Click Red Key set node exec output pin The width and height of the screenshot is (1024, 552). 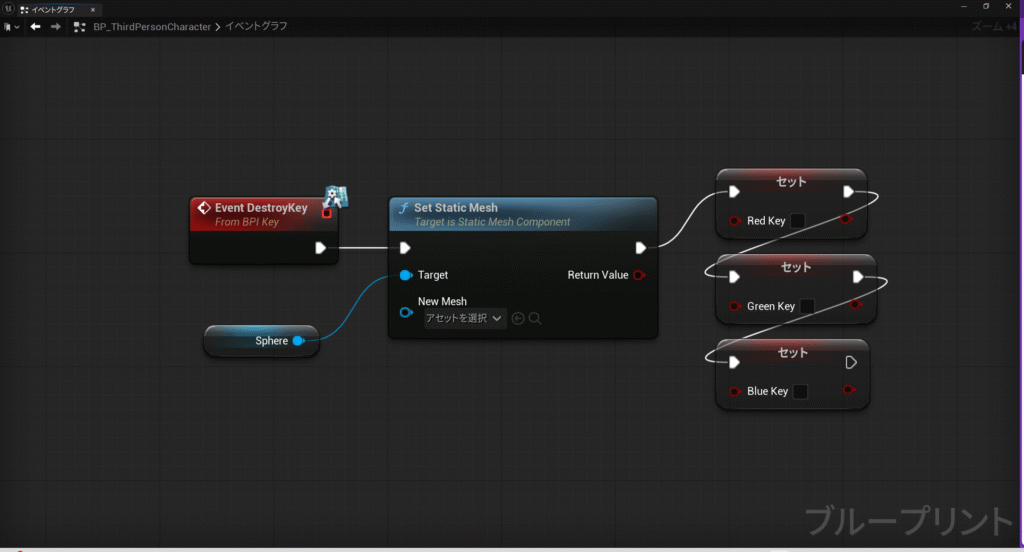point(848,191)
